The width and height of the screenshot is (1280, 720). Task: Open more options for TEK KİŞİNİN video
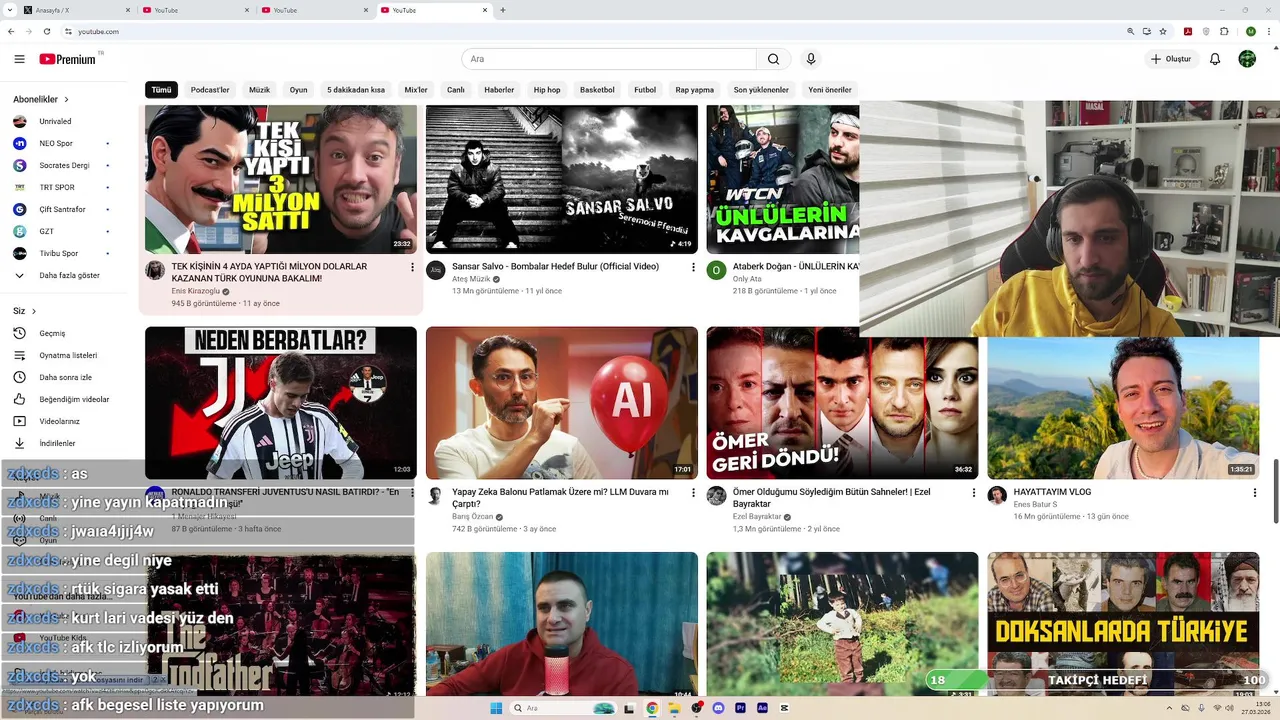coord(412,267)
